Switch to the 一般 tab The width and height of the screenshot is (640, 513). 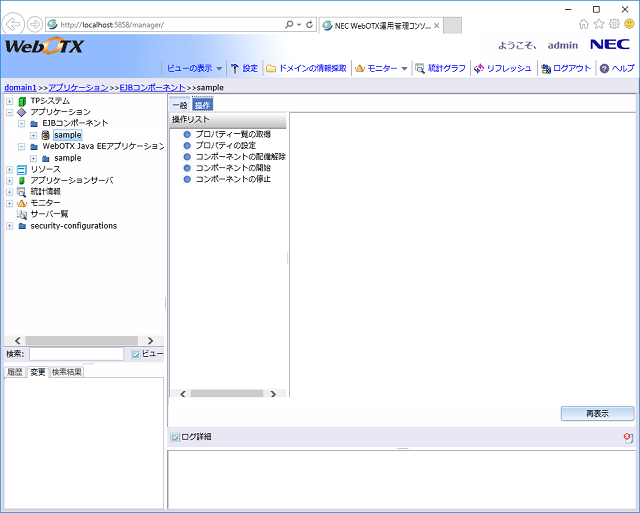point(179,104)
